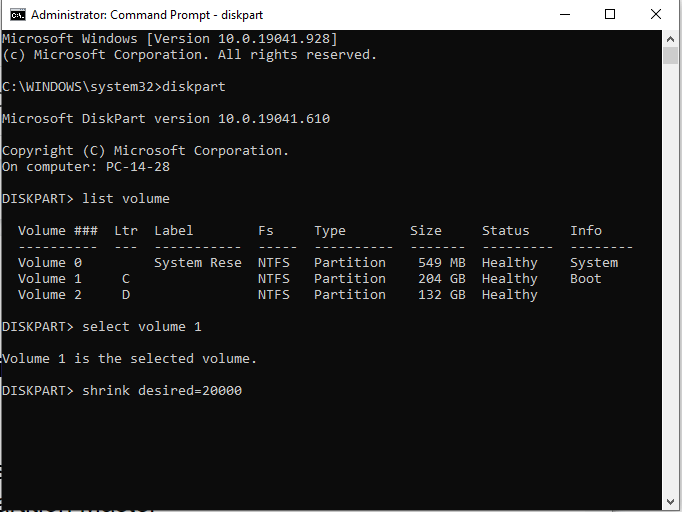Close the diskpart Command Prompt window
The image size is (682, 512).
[x=657, y=15]
